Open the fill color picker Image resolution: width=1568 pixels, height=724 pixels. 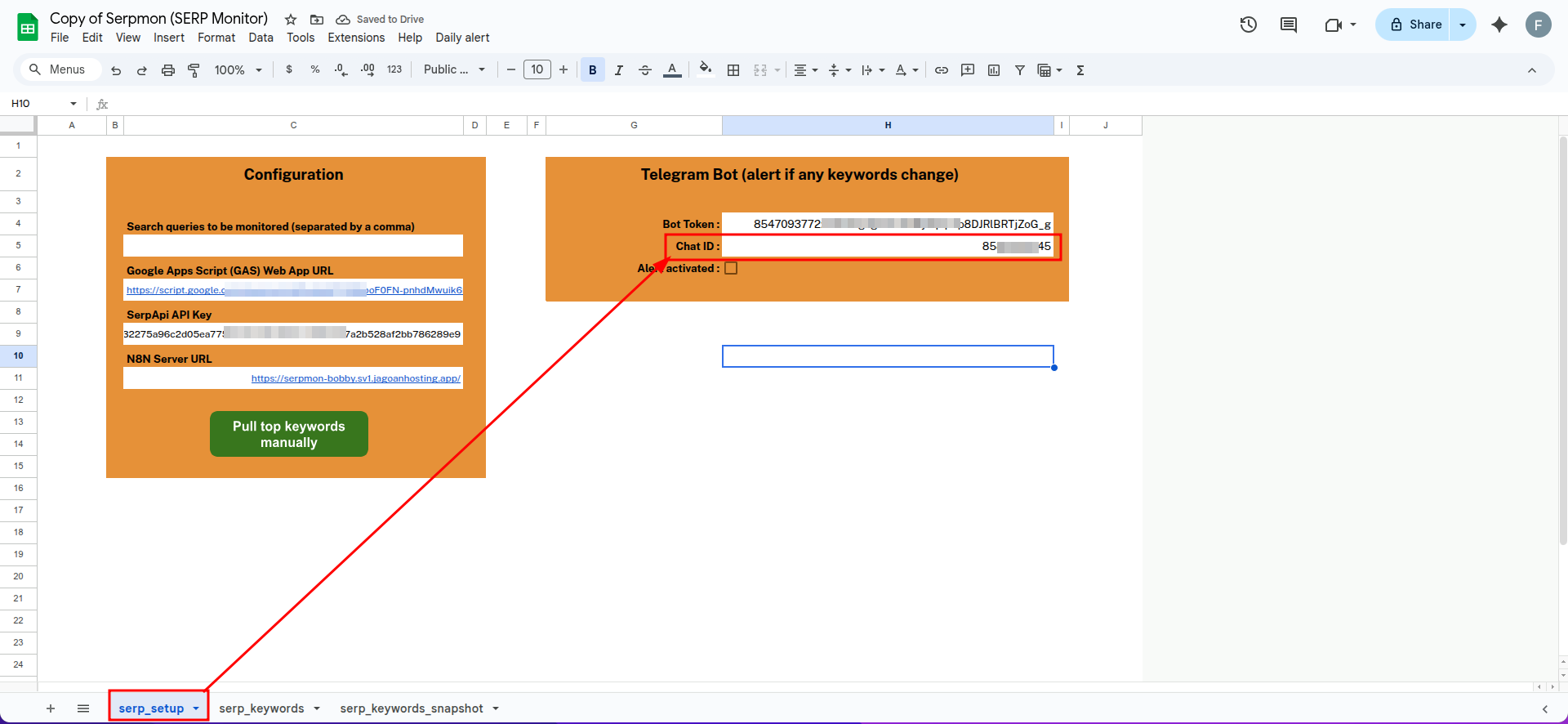click(706, 70)
